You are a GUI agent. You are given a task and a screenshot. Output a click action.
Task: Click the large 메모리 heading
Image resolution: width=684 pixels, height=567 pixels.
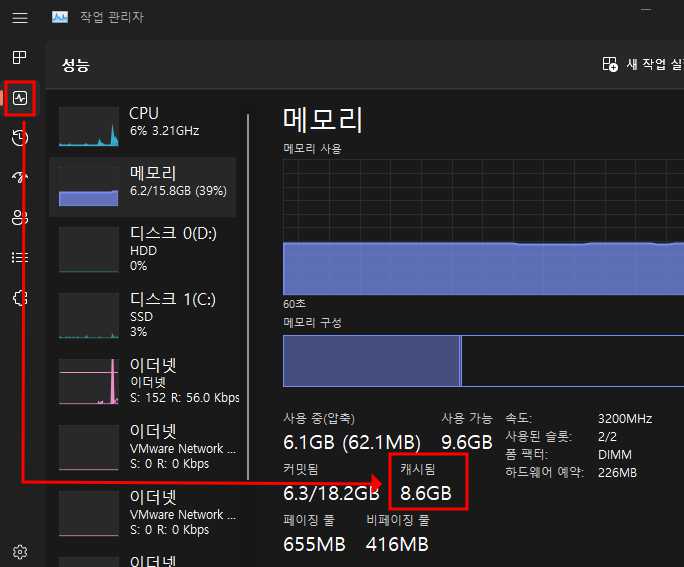(x=323, y=120)
